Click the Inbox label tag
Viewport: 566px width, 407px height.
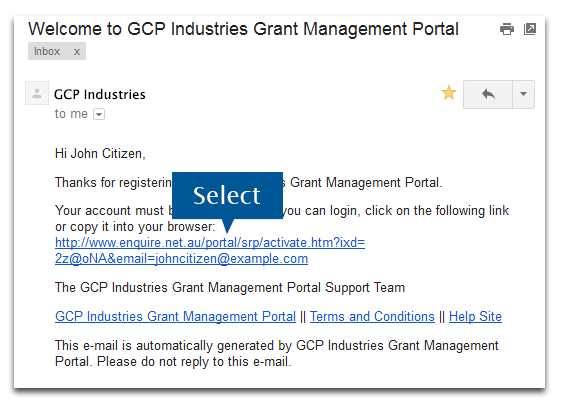click(x=47, y=51)
